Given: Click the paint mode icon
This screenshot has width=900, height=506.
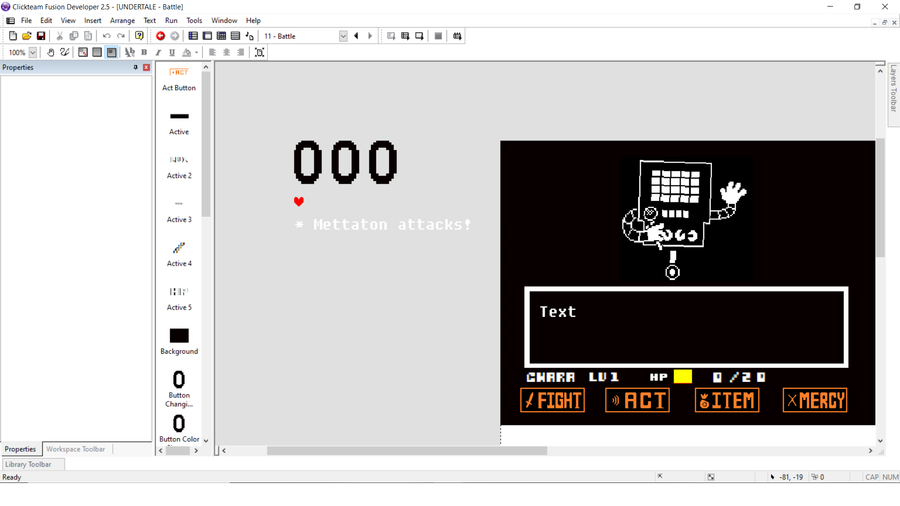Looking at the screenshot, I should 64,52.
